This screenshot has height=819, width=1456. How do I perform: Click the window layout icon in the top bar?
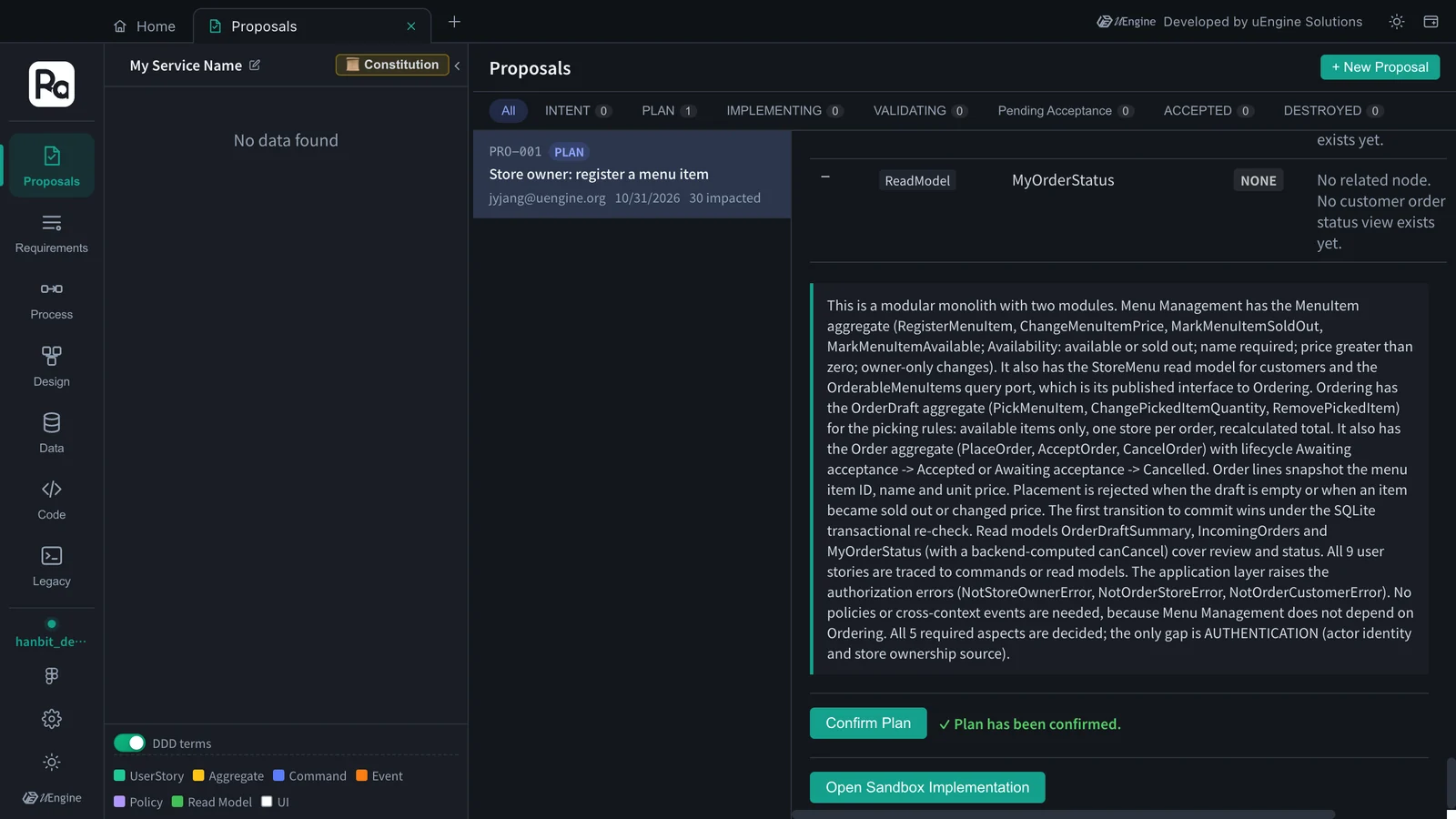coord(1431,22)
